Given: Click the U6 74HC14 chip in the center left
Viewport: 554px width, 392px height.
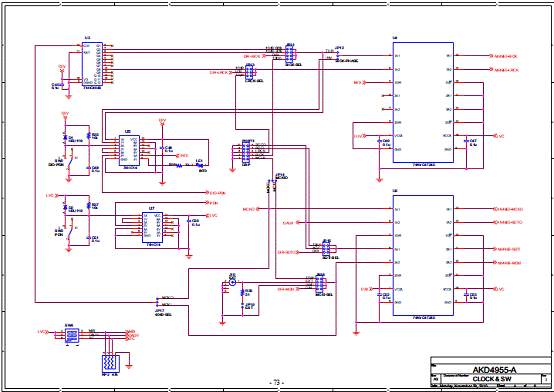Looking at the screenshot, I should [x=129, y=150].
